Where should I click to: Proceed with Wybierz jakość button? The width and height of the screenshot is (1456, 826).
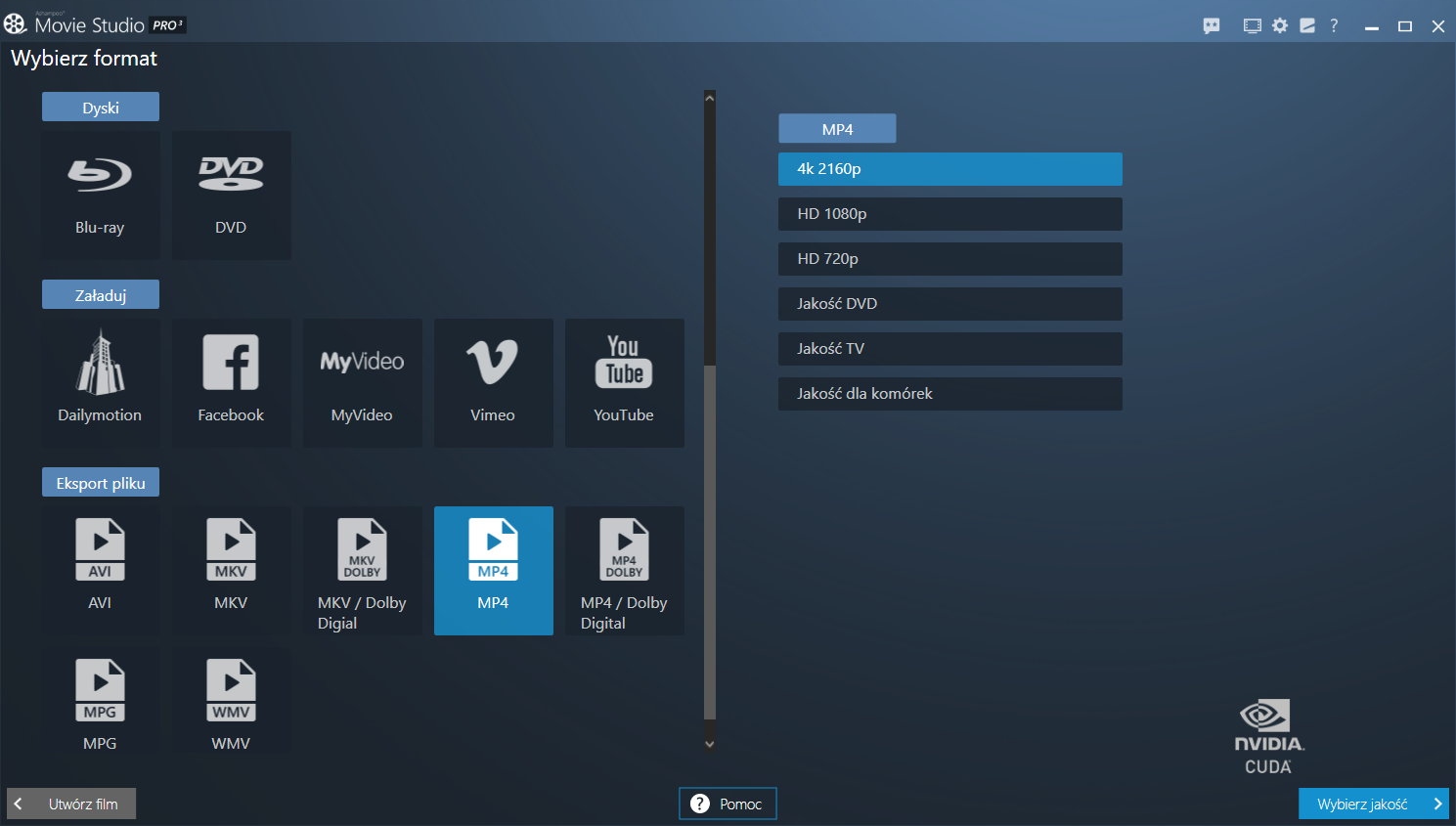pos(1374,804)
